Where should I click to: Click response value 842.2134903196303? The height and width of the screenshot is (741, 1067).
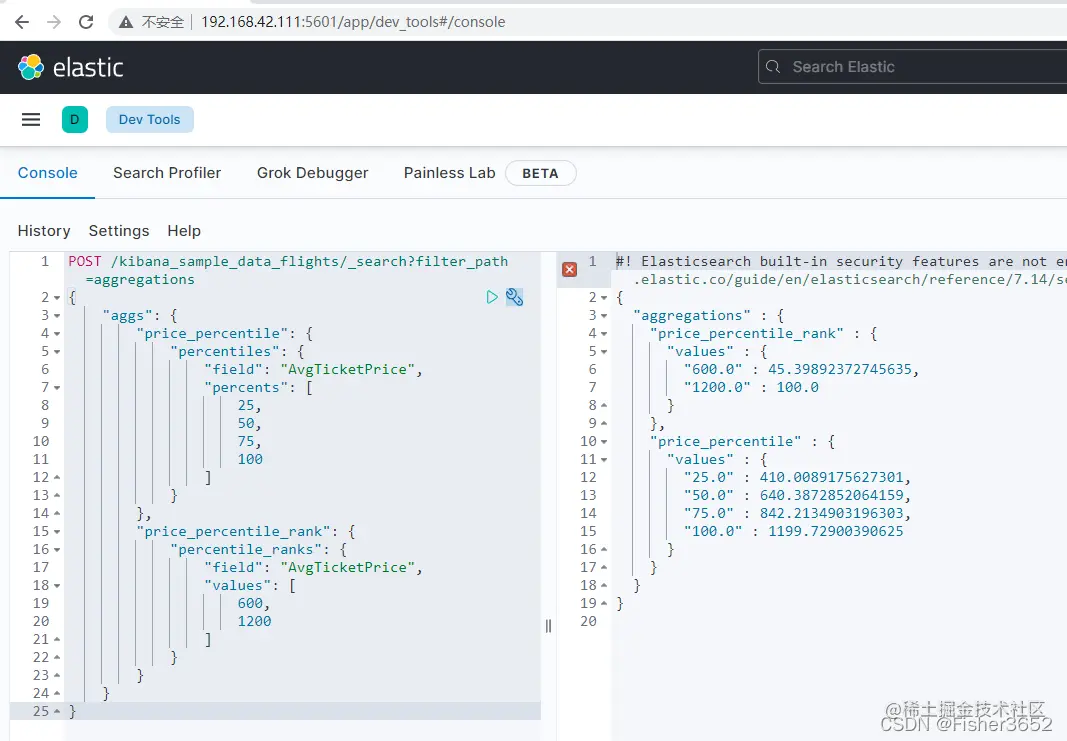coord(832,514)
